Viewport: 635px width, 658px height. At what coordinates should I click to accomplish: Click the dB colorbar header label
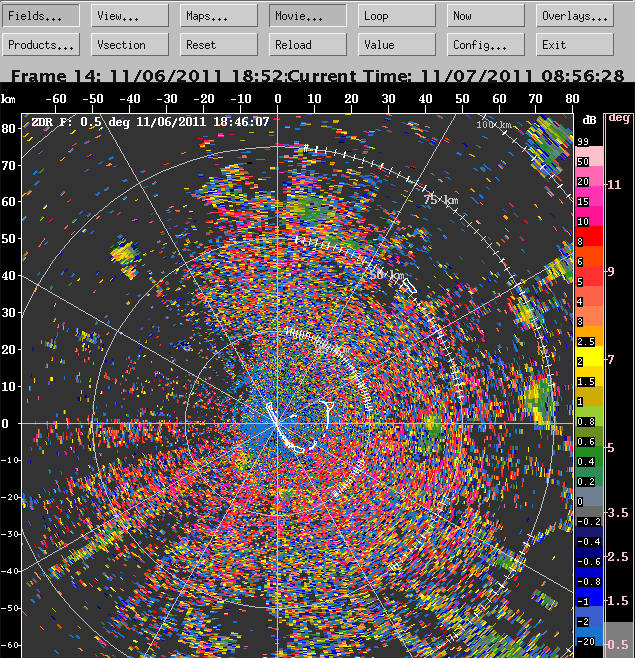tap(589, 120)
